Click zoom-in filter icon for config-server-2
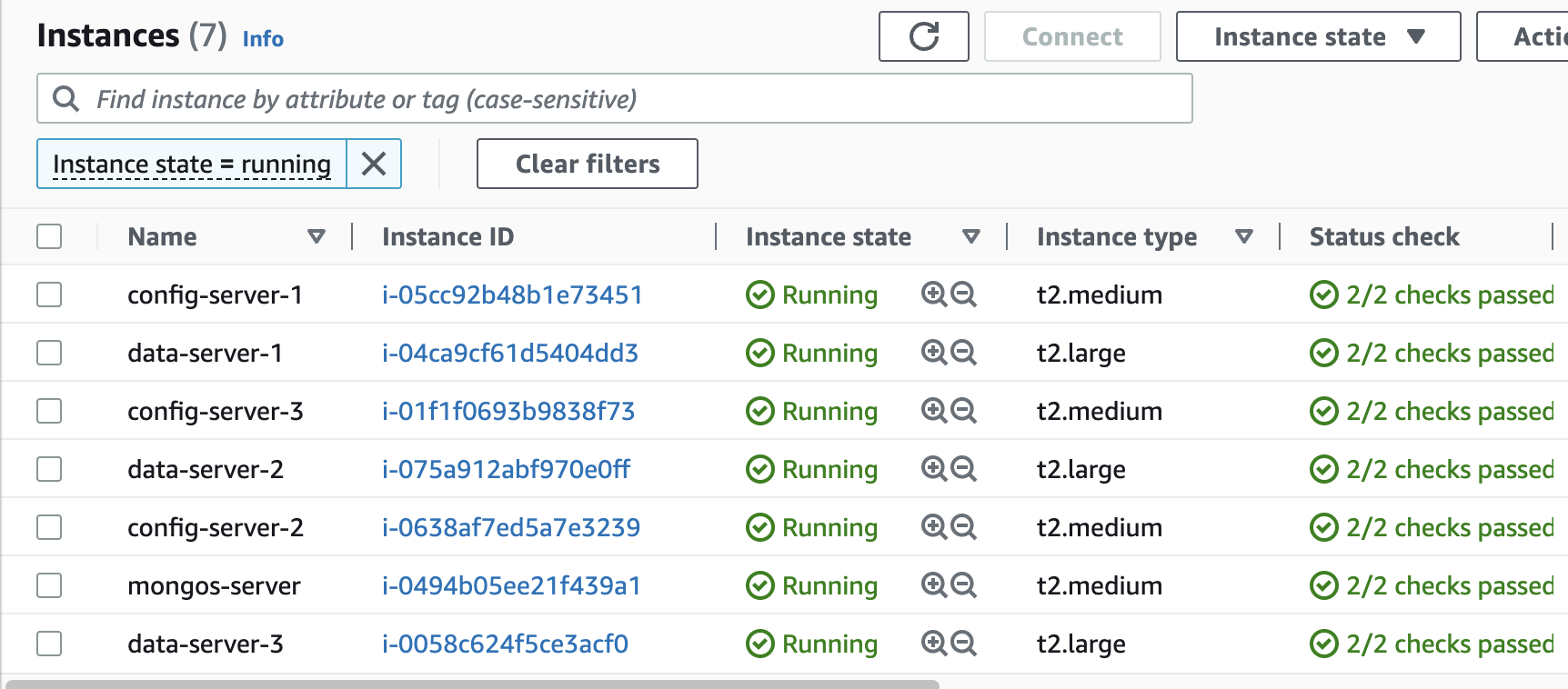 [934, 526]
